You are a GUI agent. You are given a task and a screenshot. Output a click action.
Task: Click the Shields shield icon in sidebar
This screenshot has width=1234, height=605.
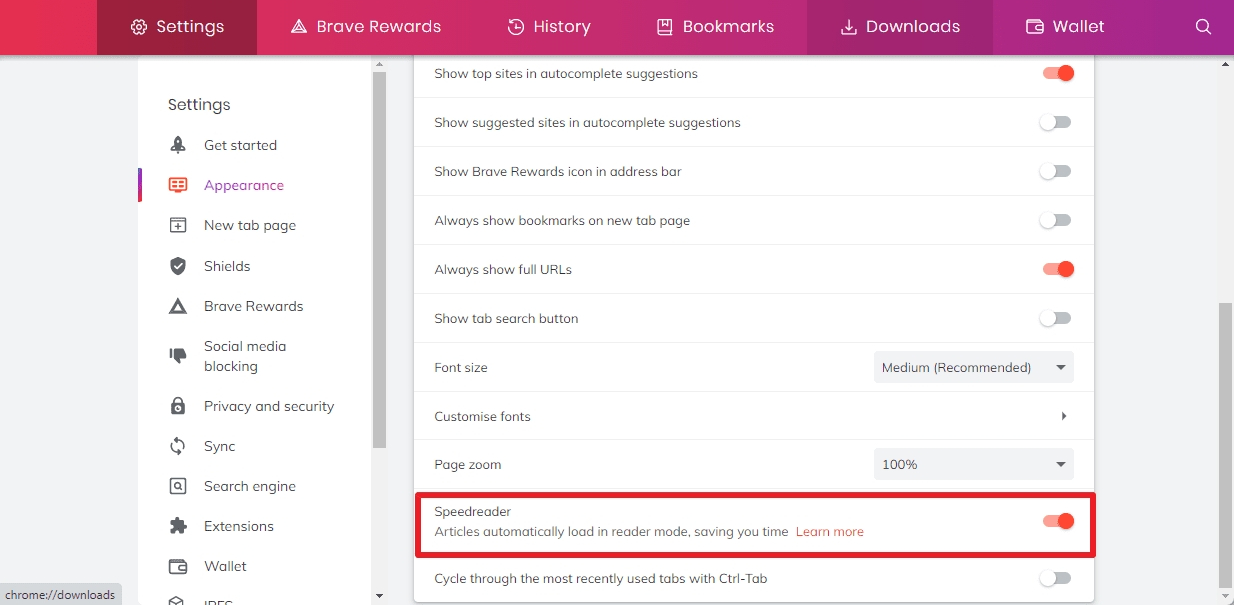click(178, 266)
